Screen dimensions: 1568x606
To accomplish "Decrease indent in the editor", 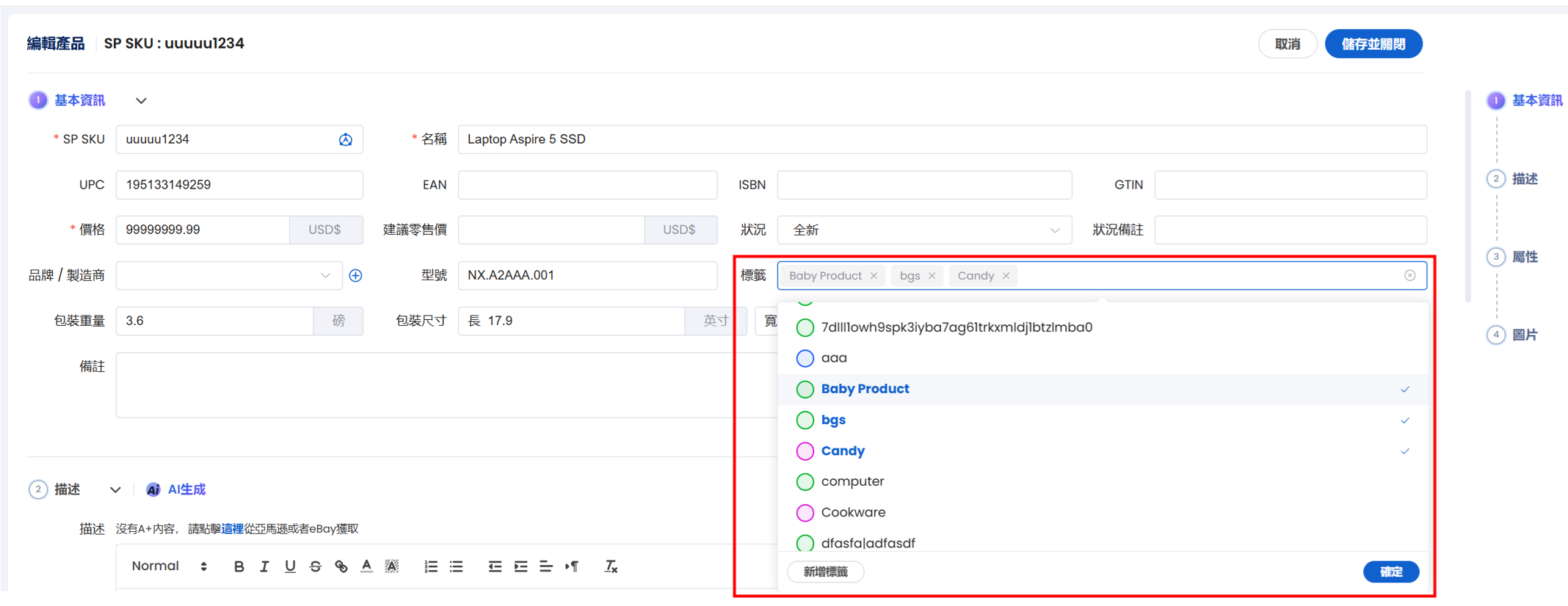I will coord(495,566).
